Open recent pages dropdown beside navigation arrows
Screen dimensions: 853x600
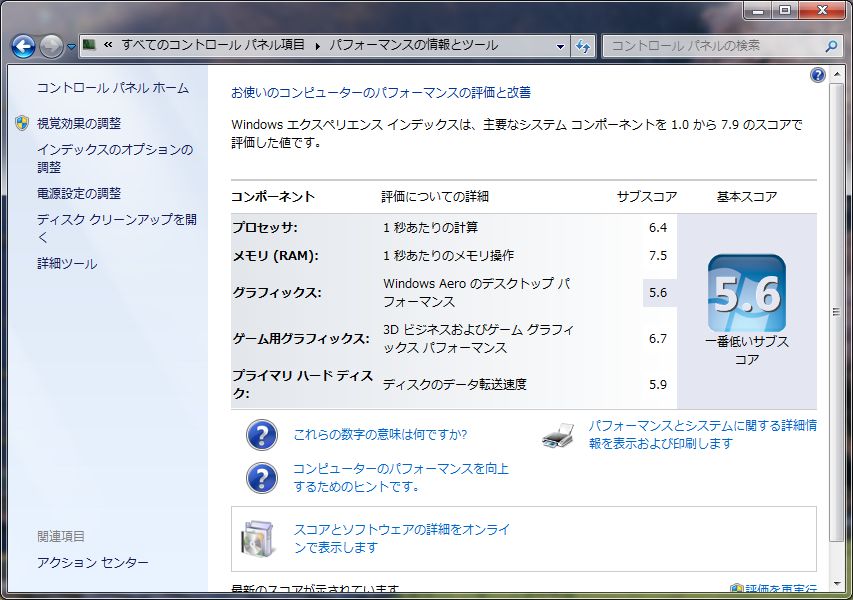click(71, 47)
